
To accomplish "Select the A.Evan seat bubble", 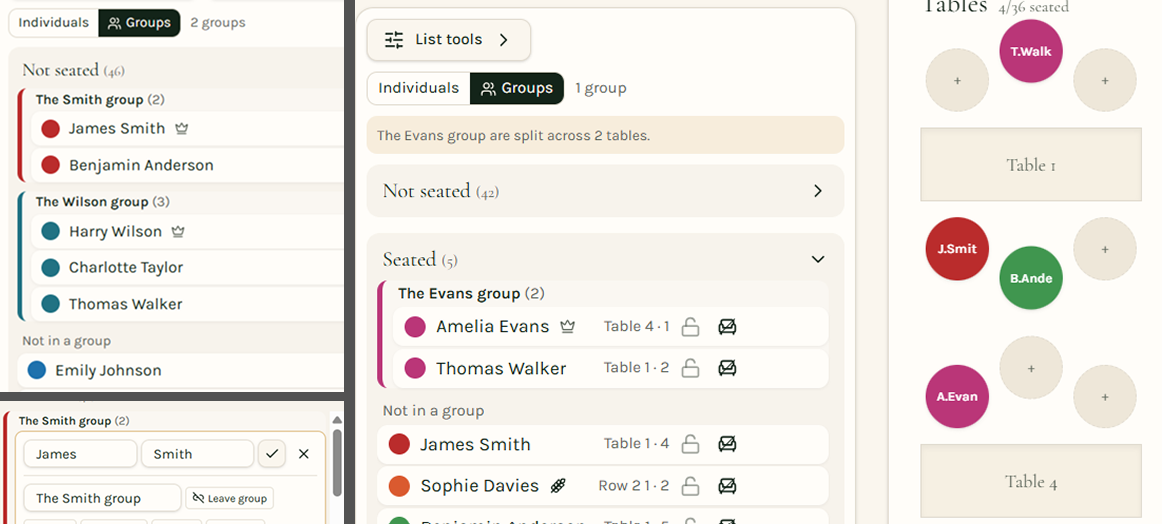I will 957,397.
